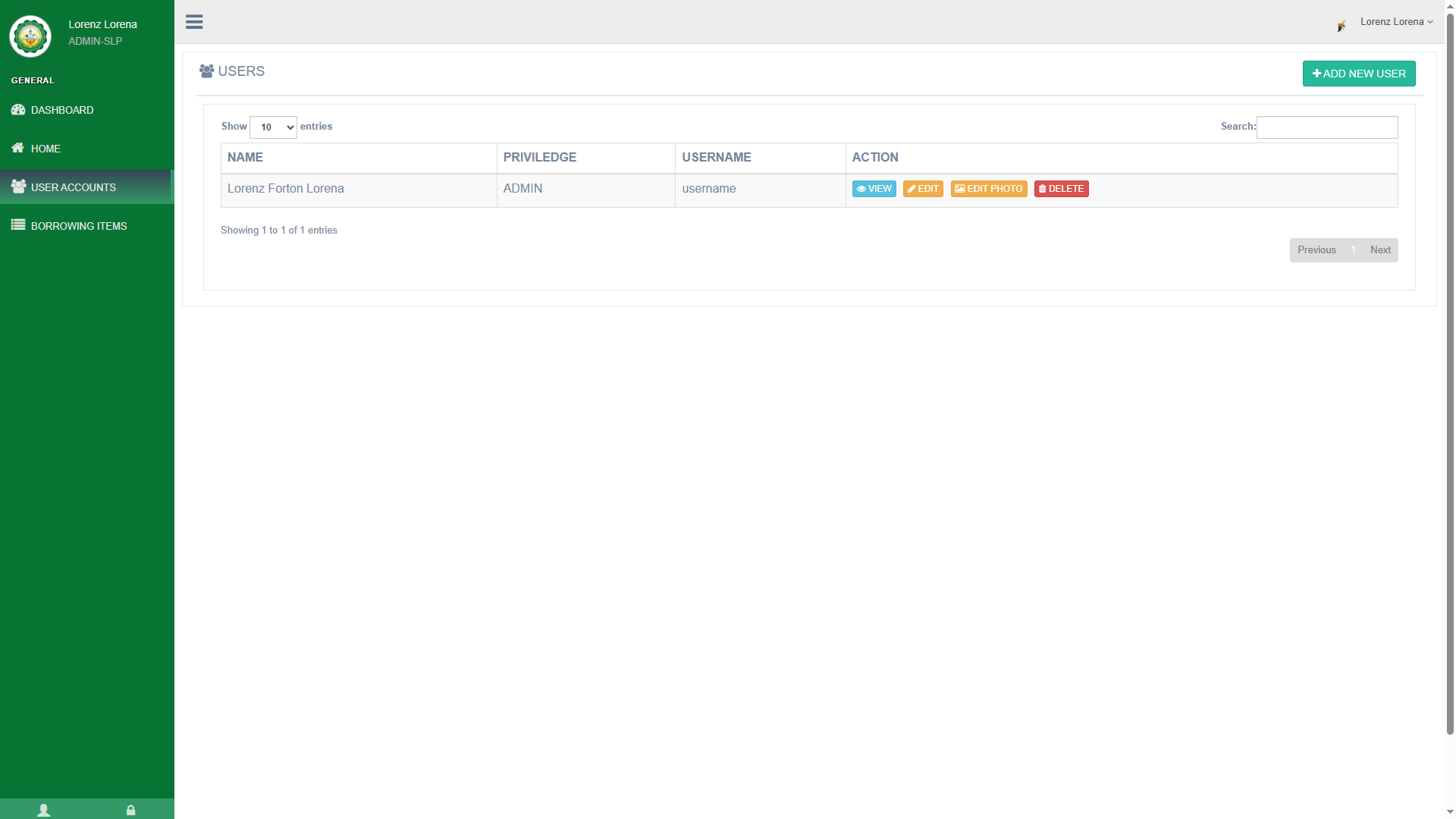The height and width of the screenshot is (819, 1456).
Task: Toggle the hamburger sidebar menu icon
Action: [x=194, y=22]
